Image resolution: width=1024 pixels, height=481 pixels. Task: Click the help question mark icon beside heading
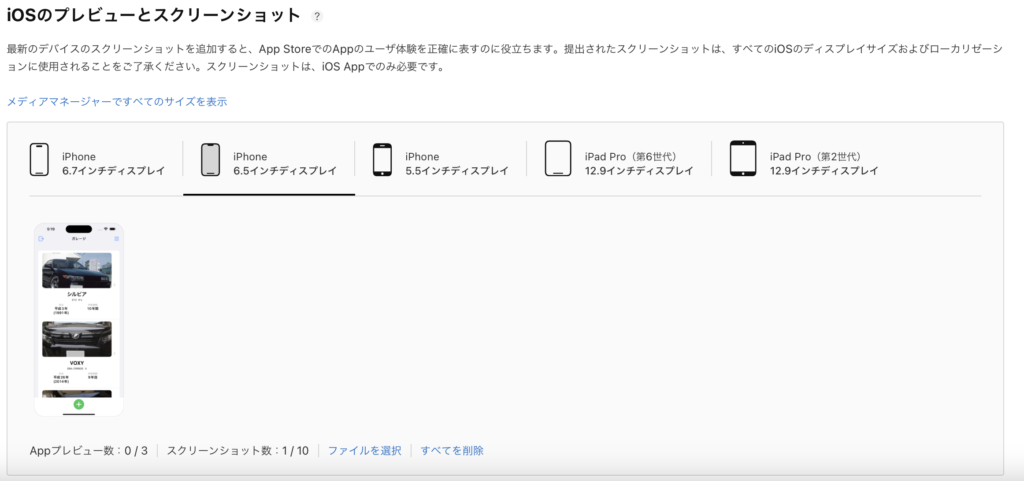tap(318, 17)
